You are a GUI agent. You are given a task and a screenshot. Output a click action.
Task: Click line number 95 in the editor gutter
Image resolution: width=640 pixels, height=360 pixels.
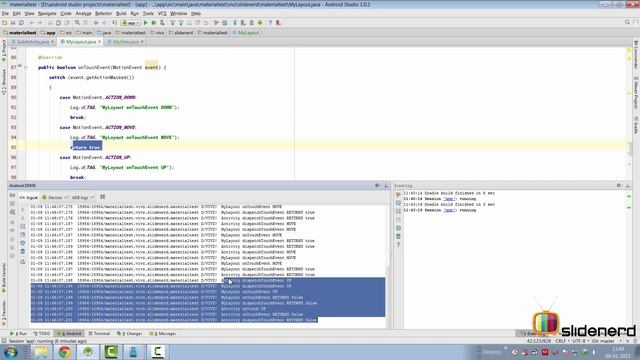(13, 147)
